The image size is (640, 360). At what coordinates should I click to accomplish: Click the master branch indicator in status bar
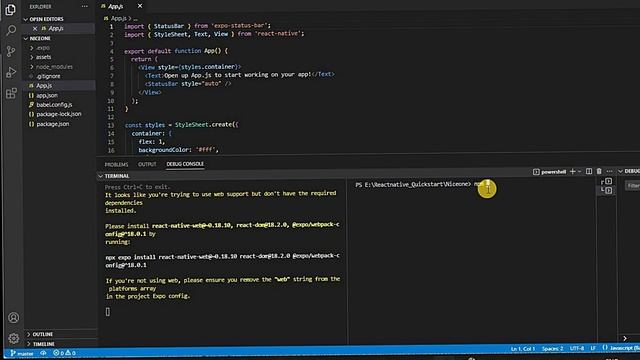22,353
